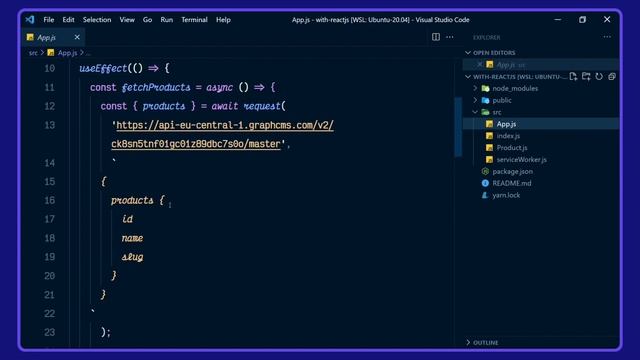Refresh the explorer tree
This screenshot has width=640, height=360.
(x=599, y=76)
